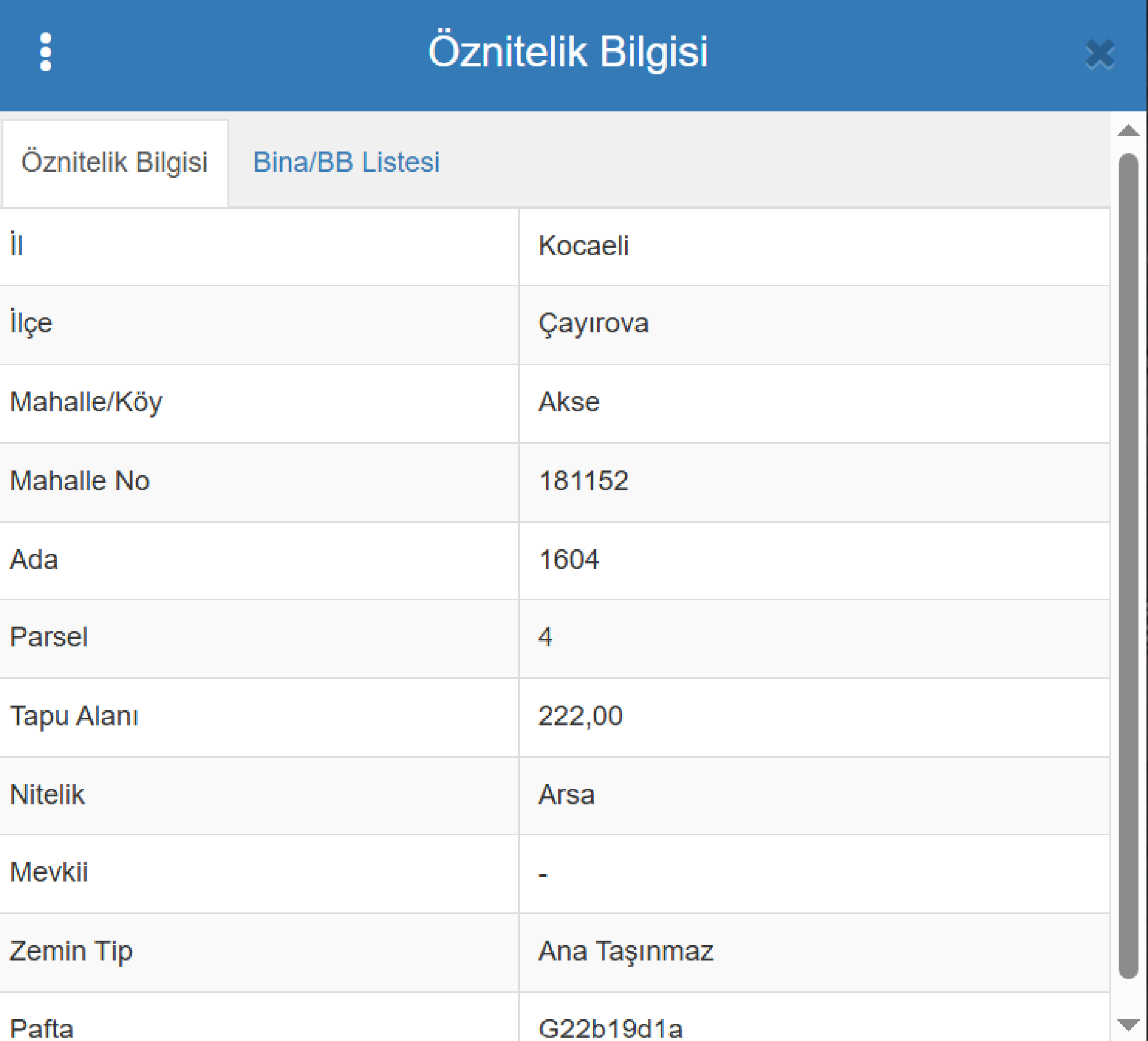Viewport: 1148px width, 1041px height.
Task: Click the Öznitelik Bilgisi header title
Action: [567, 52]
